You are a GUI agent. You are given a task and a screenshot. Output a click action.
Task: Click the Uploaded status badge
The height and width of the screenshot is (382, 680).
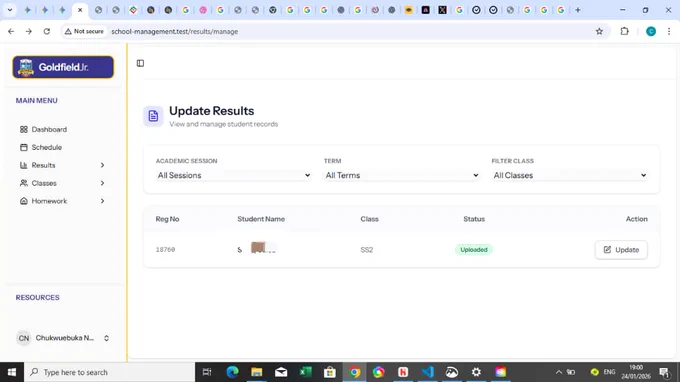474,250
